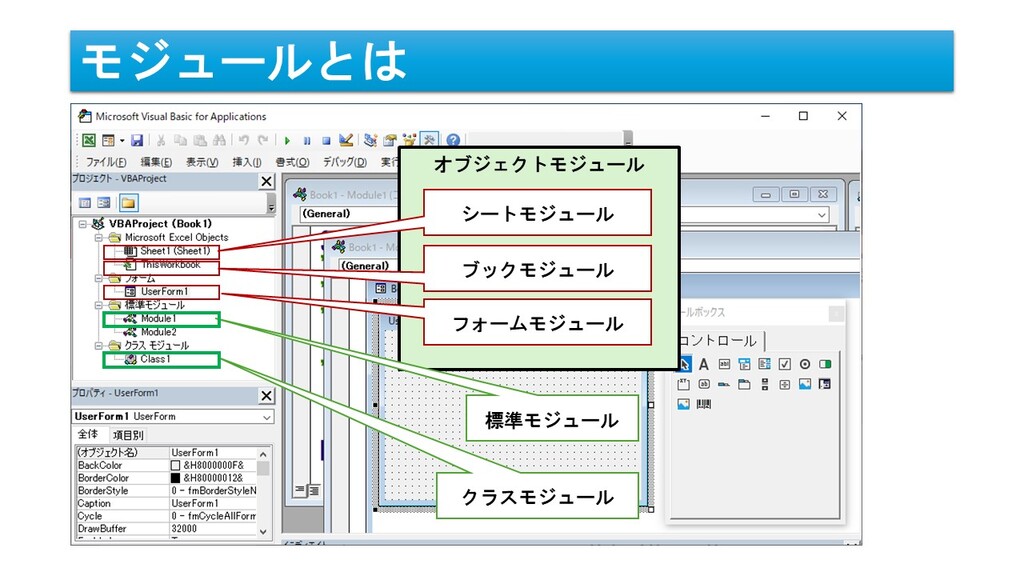
Task: Open the 挿入(I) menu
Action: [x=247, y=162]
